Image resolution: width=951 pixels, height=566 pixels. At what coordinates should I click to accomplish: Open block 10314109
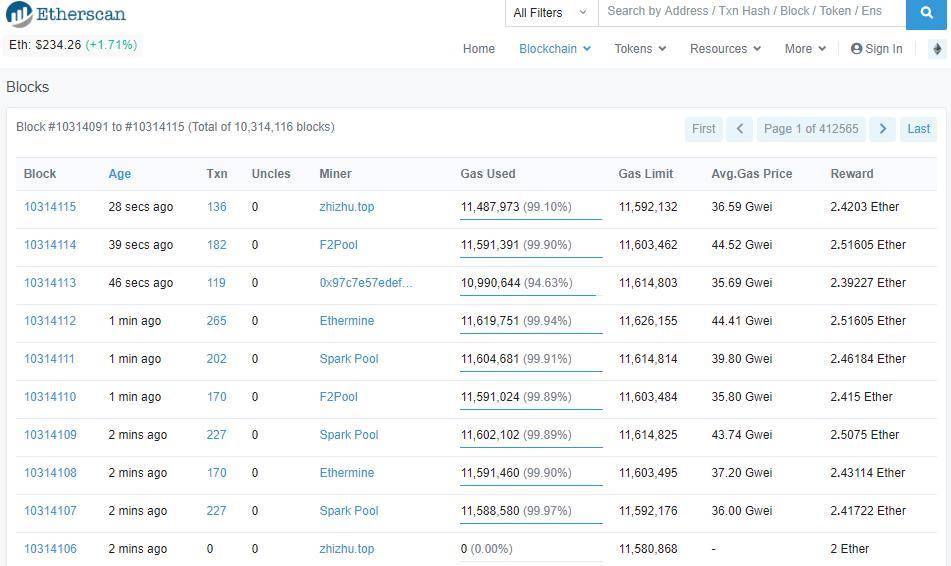[x=50, y=435]
